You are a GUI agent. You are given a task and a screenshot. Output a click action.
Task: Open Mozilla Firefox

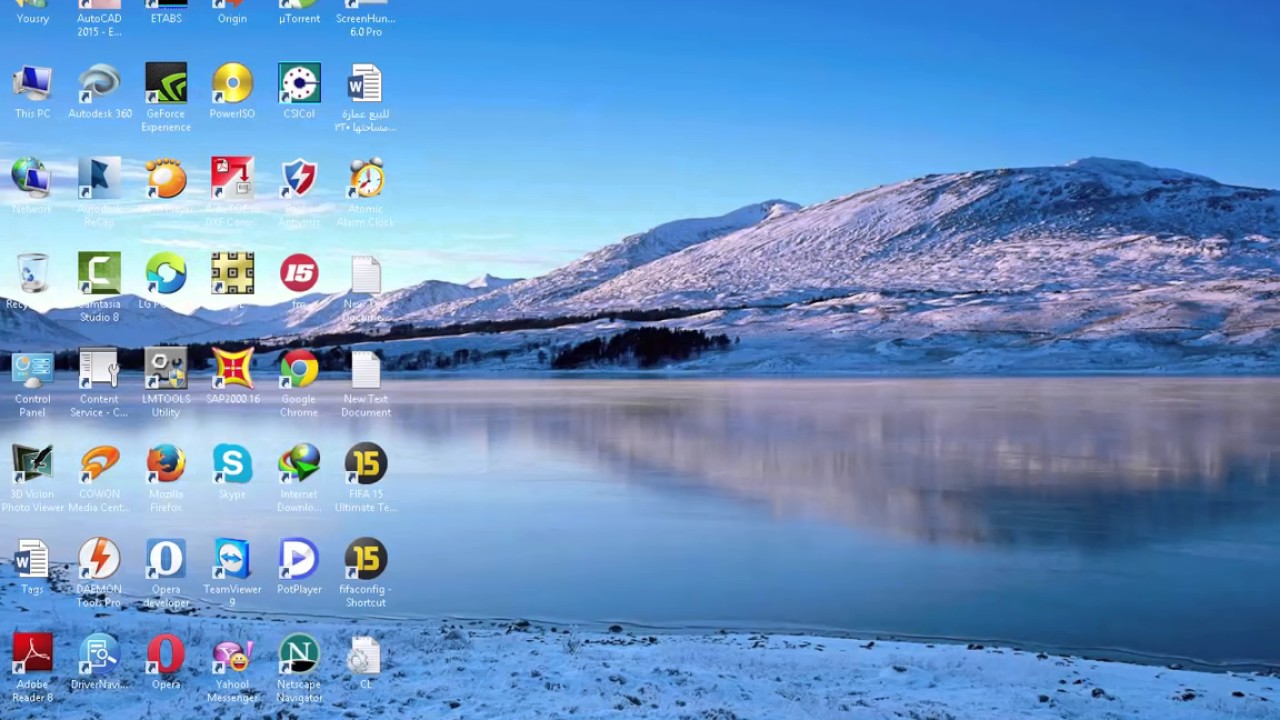pyautogui.click(x=166, y=478)
